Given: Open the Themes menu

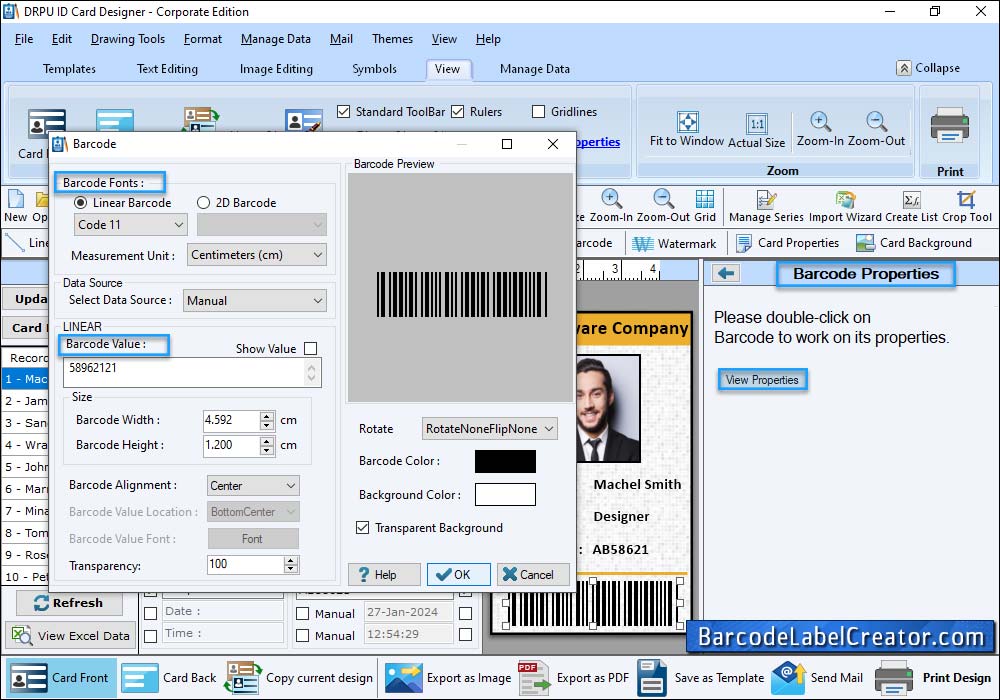Looking at the screenshot, I should [x=392, y=39].
